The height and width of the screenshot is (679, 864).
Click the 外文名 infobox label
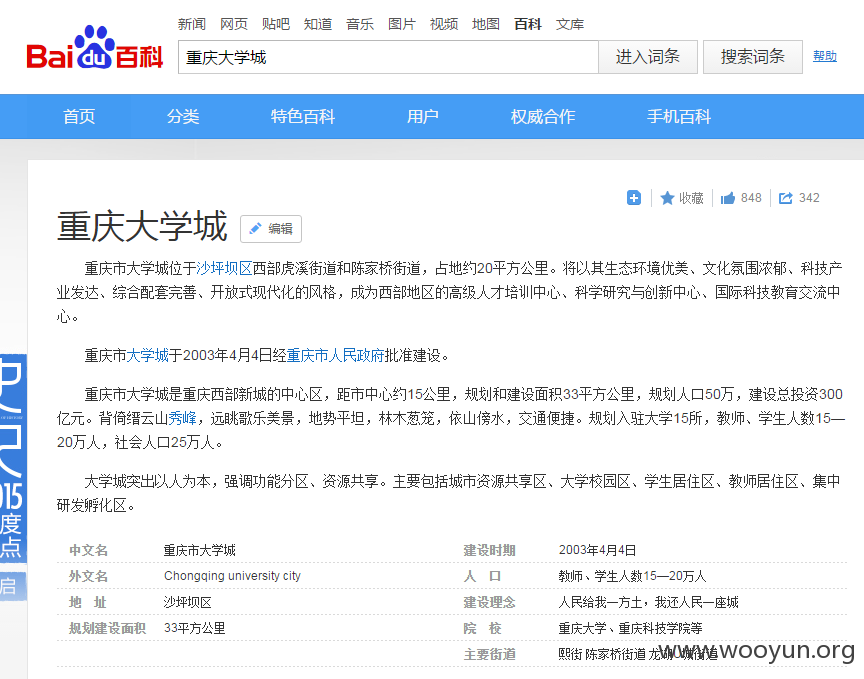pos(88,576)
